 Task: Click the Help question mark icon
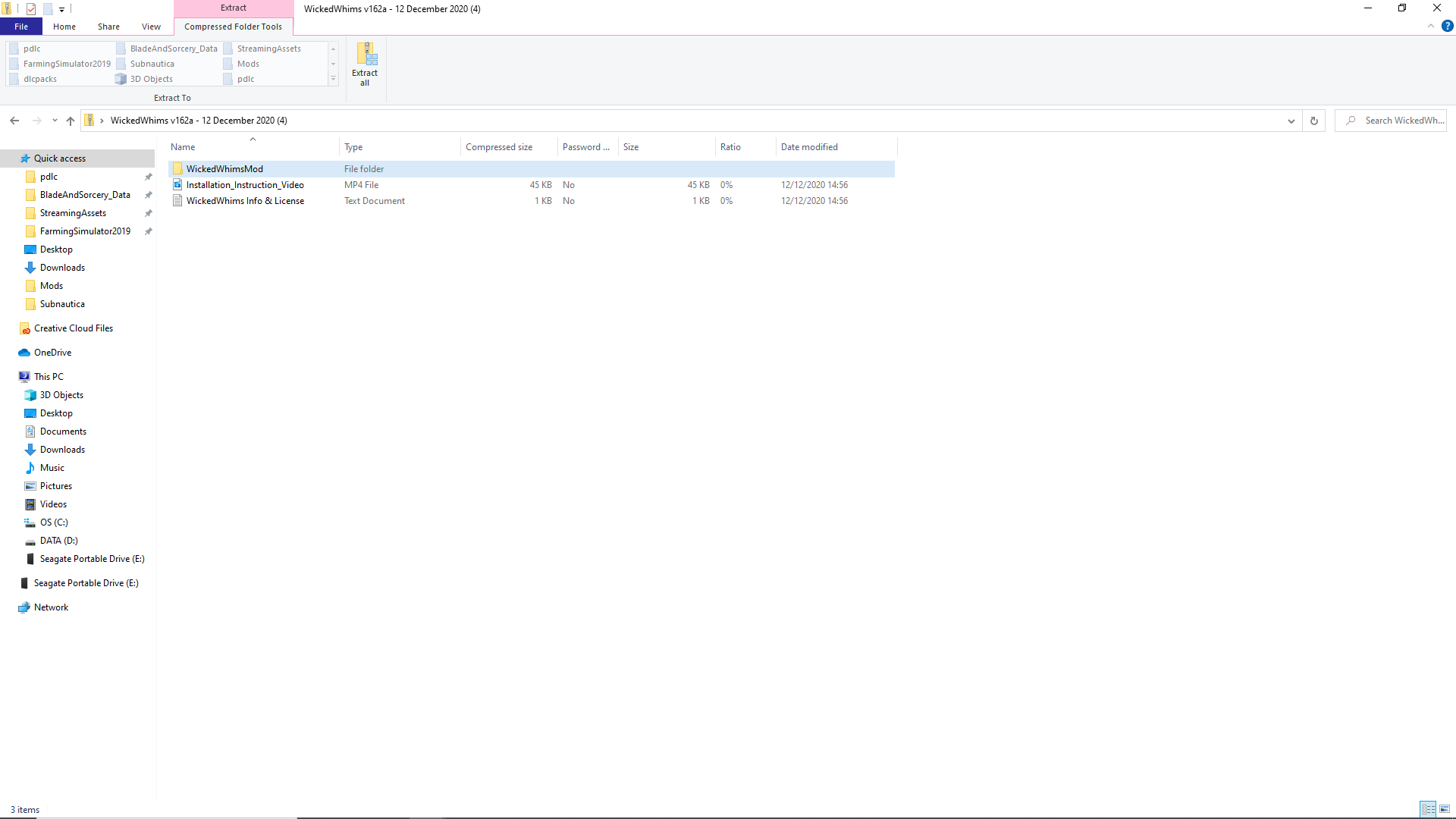click(x=1449, y=25)
